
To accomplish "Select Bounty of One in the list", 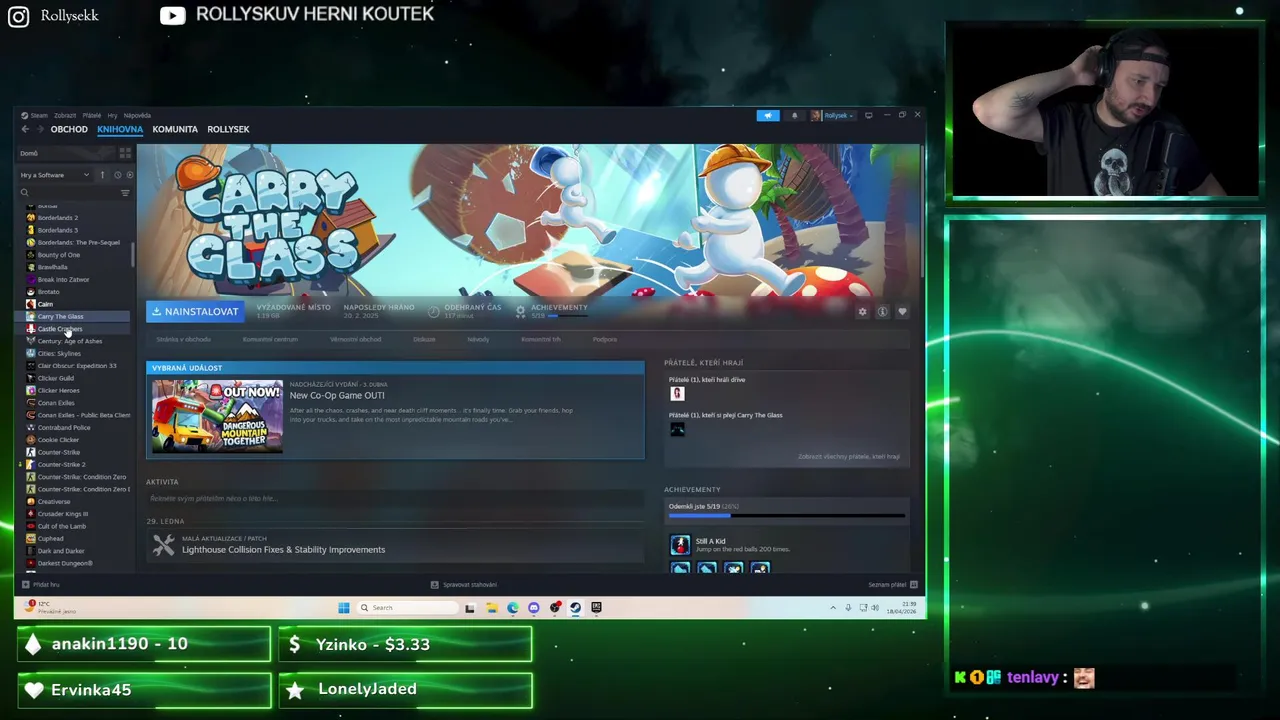I will pyautogui.click(x=58, y=255).
